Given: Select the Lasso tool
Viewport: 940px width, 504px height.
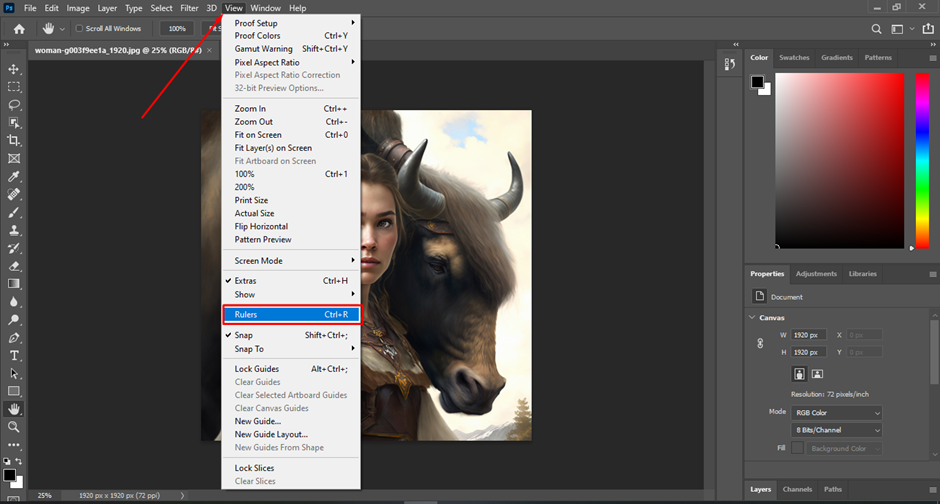Looking at the screenshot, I should click(x=14, y=105).
